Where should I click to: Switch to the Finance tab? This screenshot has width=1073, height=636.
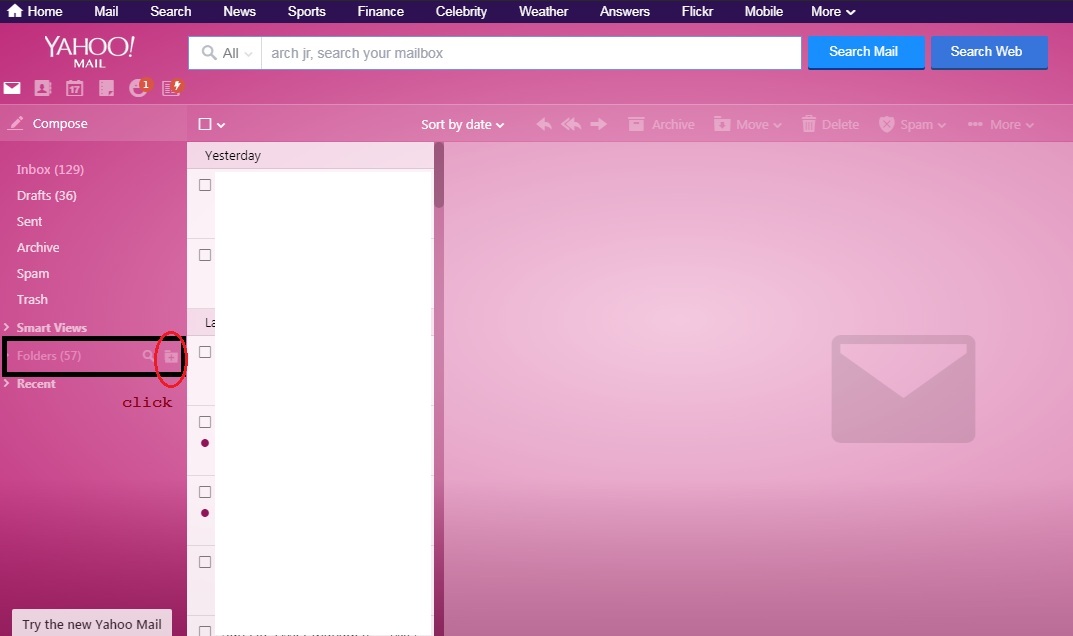[380, 11]
